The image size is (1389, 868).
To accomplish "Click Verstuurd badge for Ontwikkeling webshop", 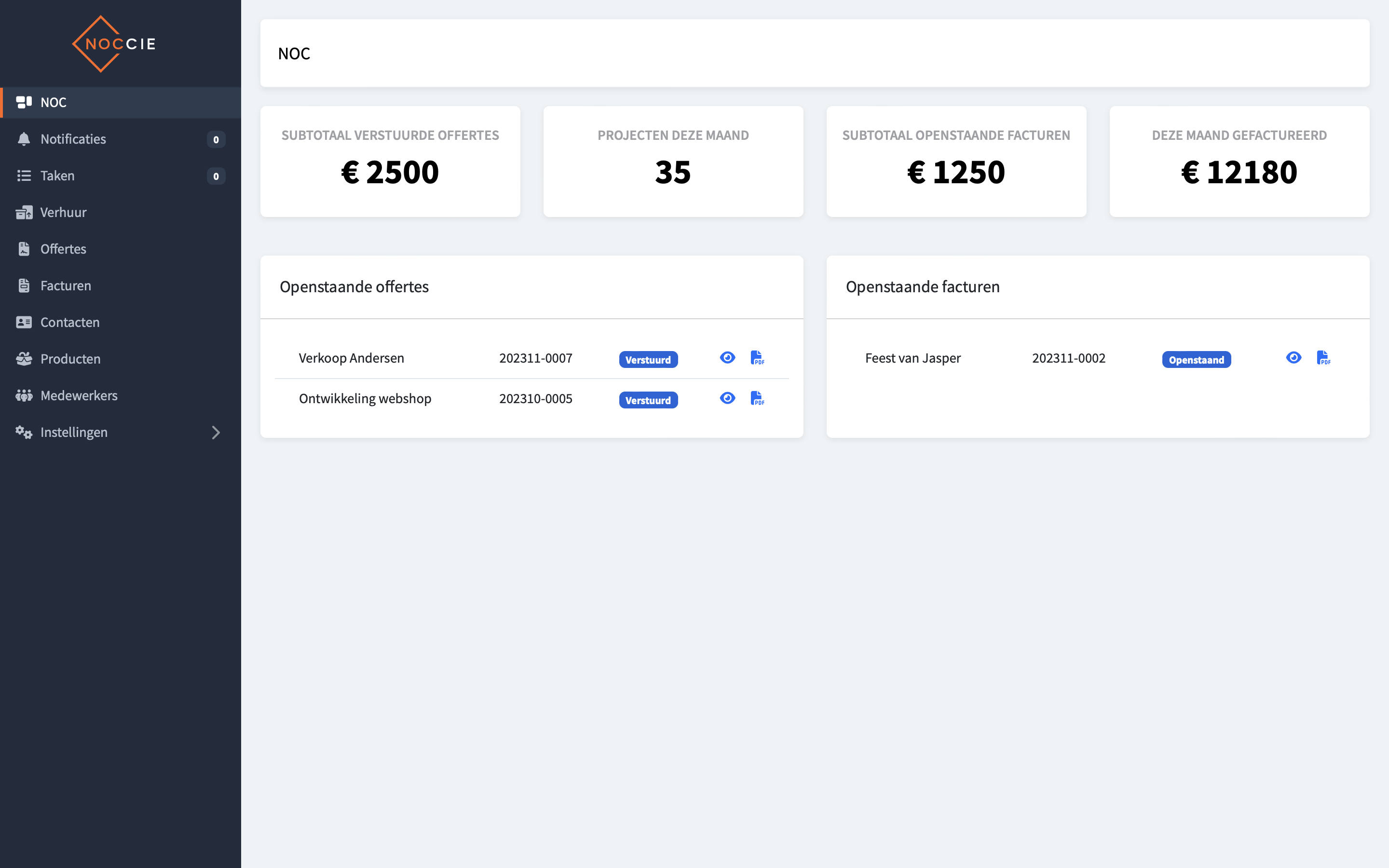I will (648, 400).
